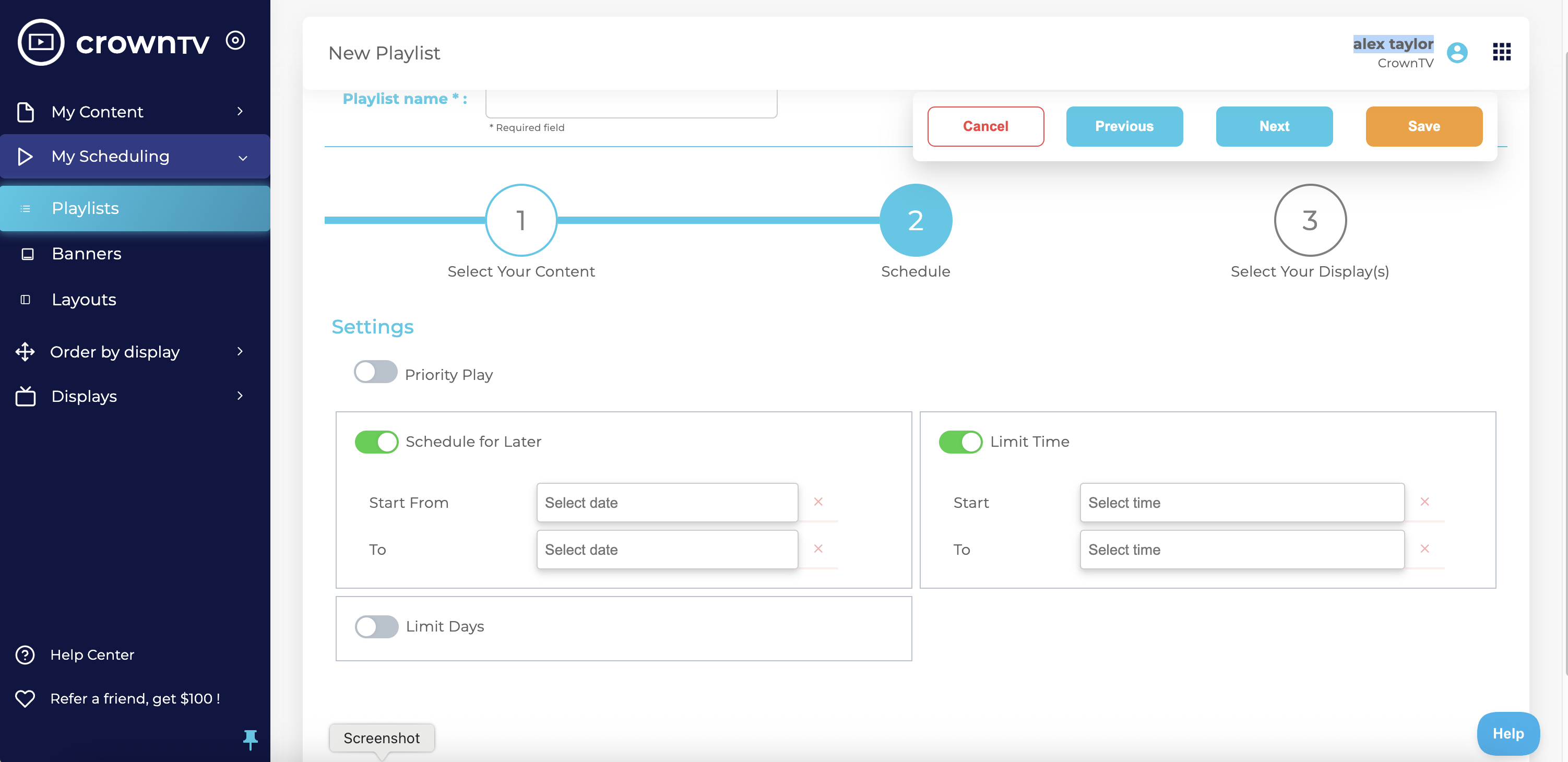Click the pin icon at sidebar bottom
1568x762 pixels.
pos(250,740)
